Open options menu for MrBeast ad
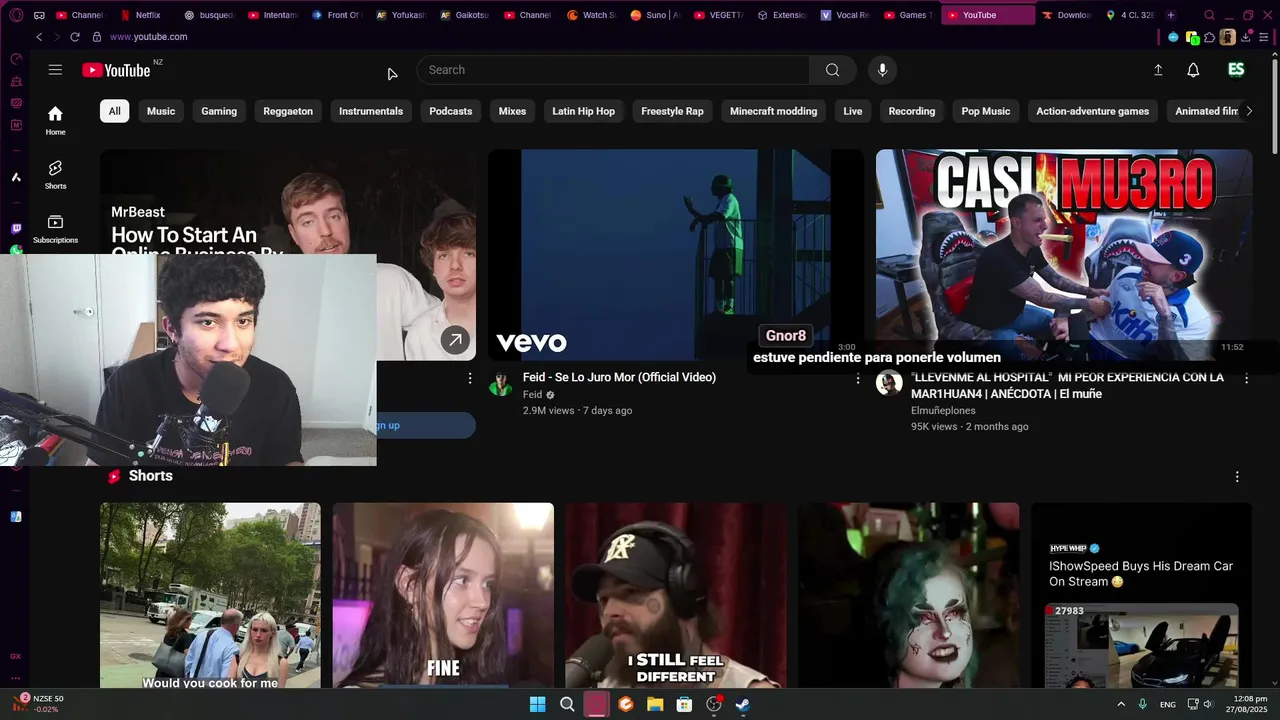Image resolution: width=1280 pixels, height=720 pixels. tap(470, 378)
